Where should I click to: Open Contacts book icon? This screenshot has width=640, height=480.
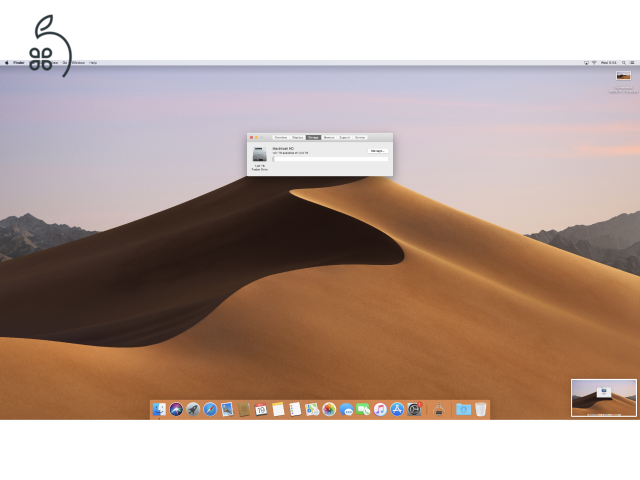coord(244,409)
